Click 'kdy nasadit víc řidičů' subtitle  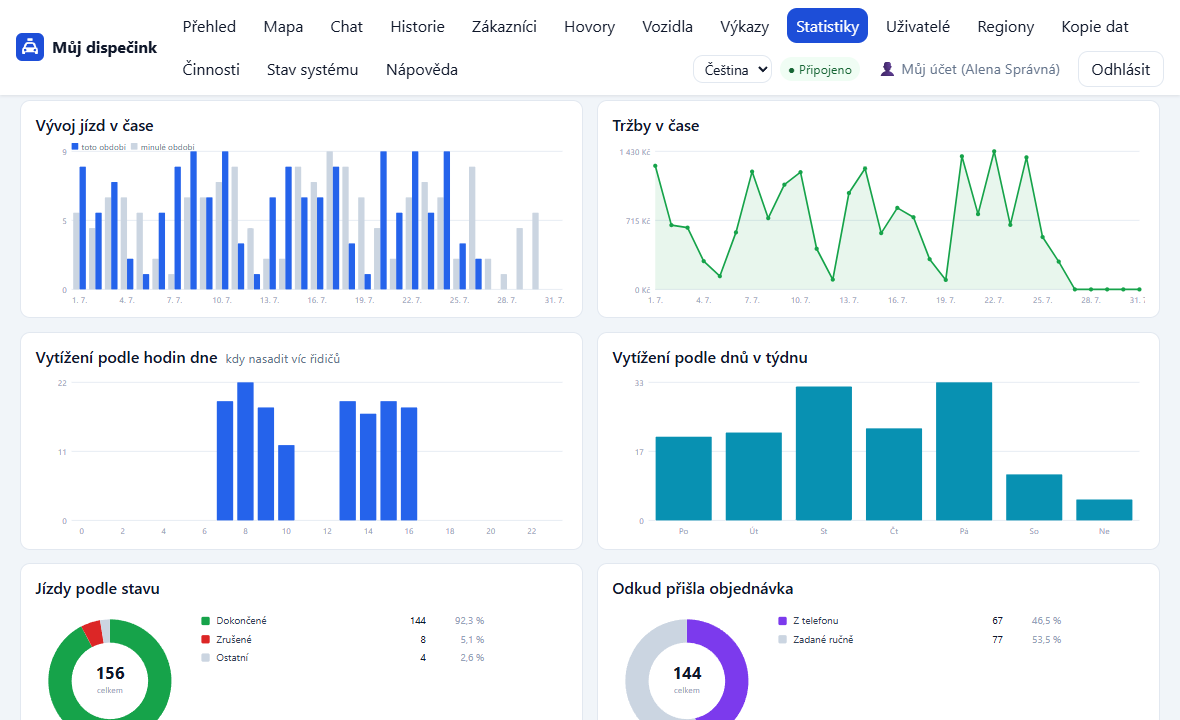tap(283, 359)
